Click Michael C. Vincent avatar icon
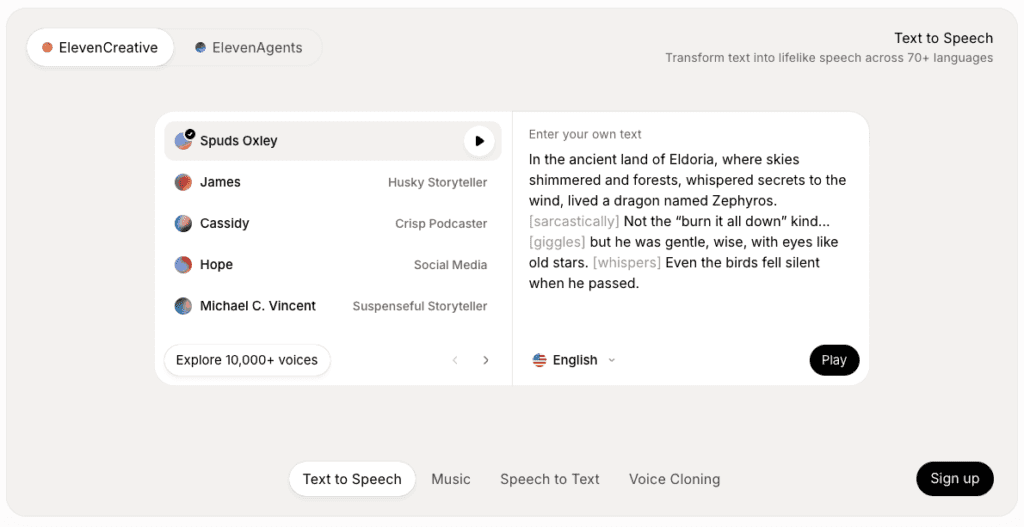Screen dimensions: 1024x527 (183, 306)
